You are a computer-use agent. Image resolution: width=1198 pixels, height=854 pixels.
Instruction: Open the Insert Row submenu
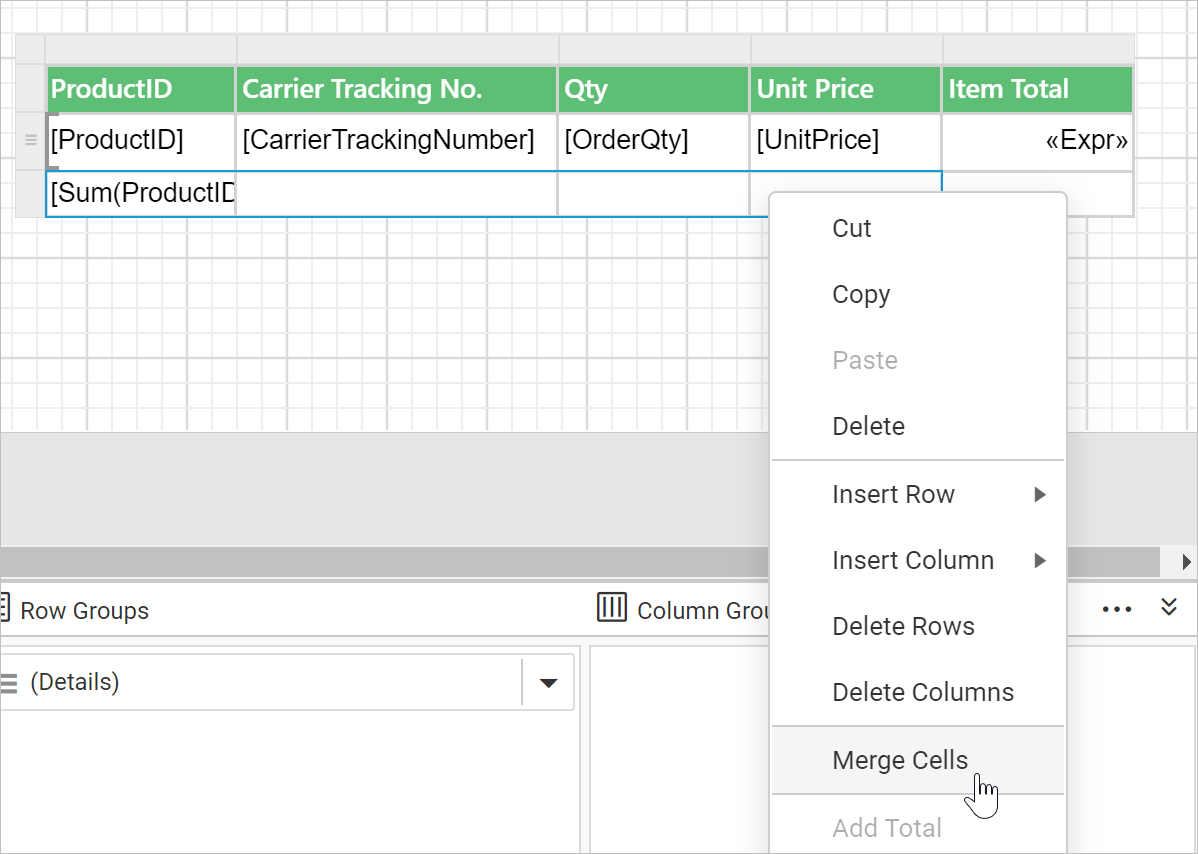(x=918, y=494)
